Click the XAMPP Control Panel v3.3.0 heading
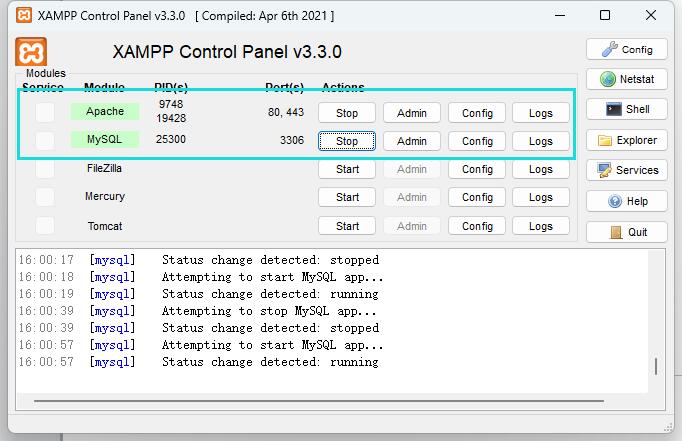This screenshot has width=682, height=441. [x=227, y=52]
